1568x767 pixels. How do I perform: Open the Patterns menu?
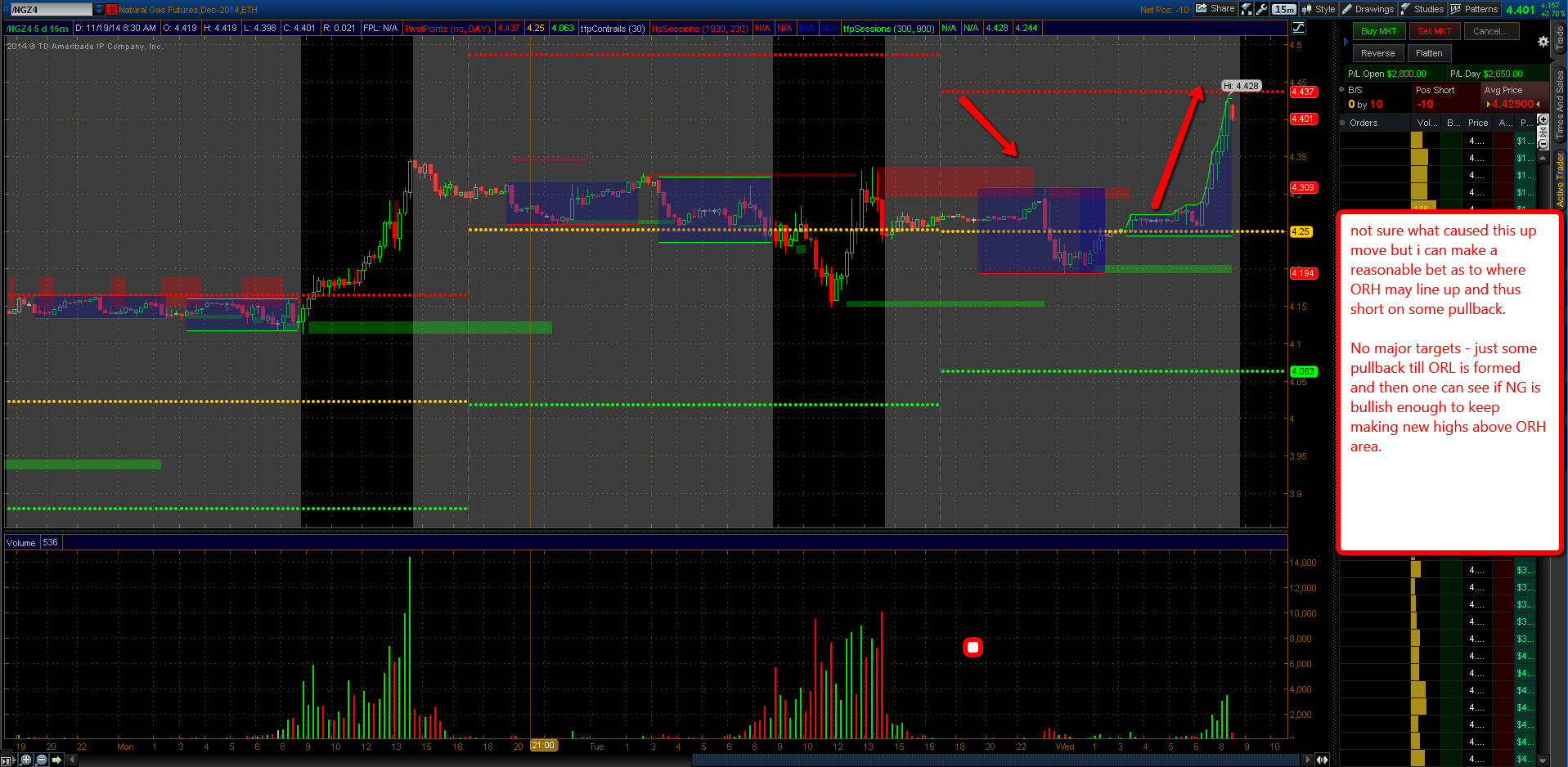1474,9
